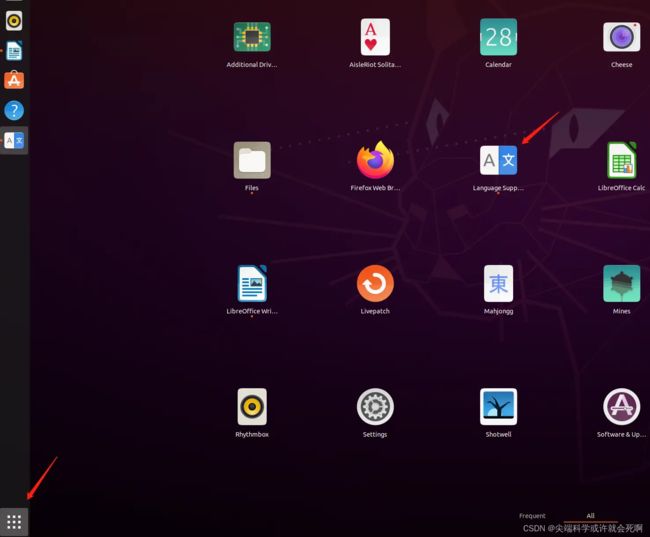650x537 pixels.
Task: Launch AisleRiot Solitaire
Action: 375,37
